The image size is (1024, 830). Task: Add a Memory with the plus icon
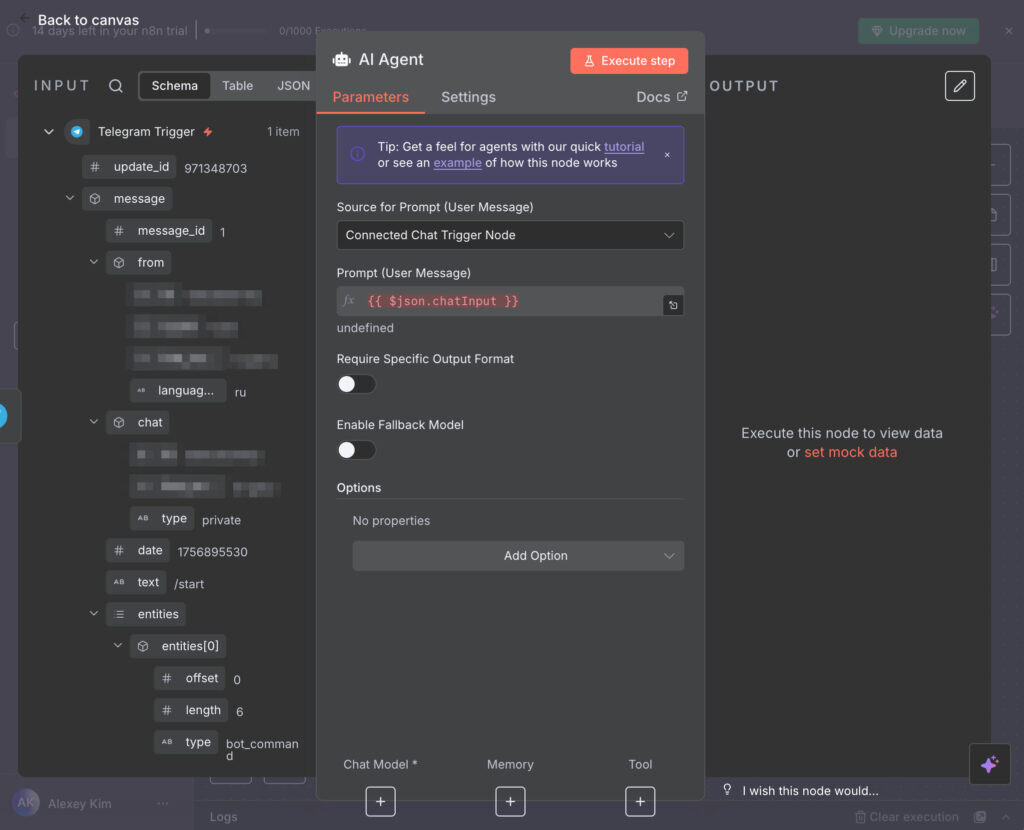(x=510, y=801)
